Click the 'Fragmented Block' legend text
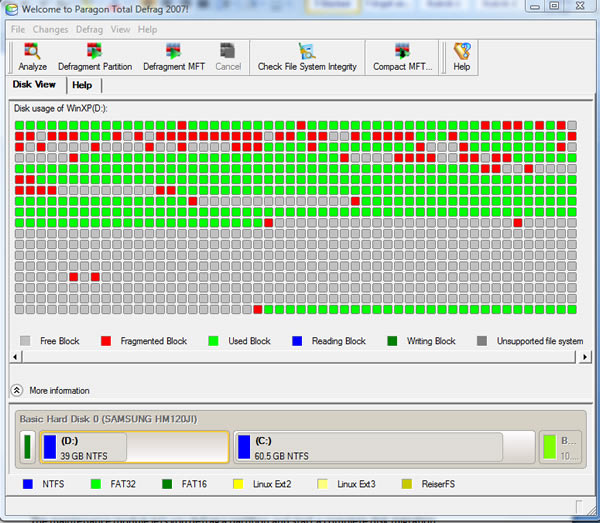This screenshot has height=523, width=600. [153, 341]
